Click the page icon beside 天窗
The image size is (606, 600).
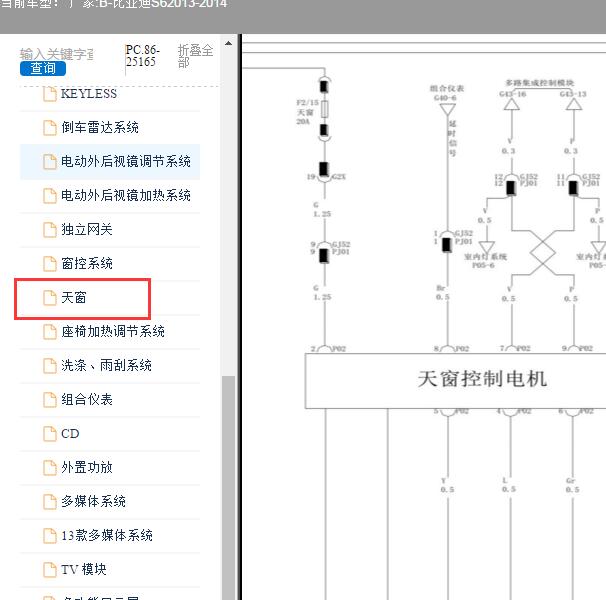[x=49, y=298]
